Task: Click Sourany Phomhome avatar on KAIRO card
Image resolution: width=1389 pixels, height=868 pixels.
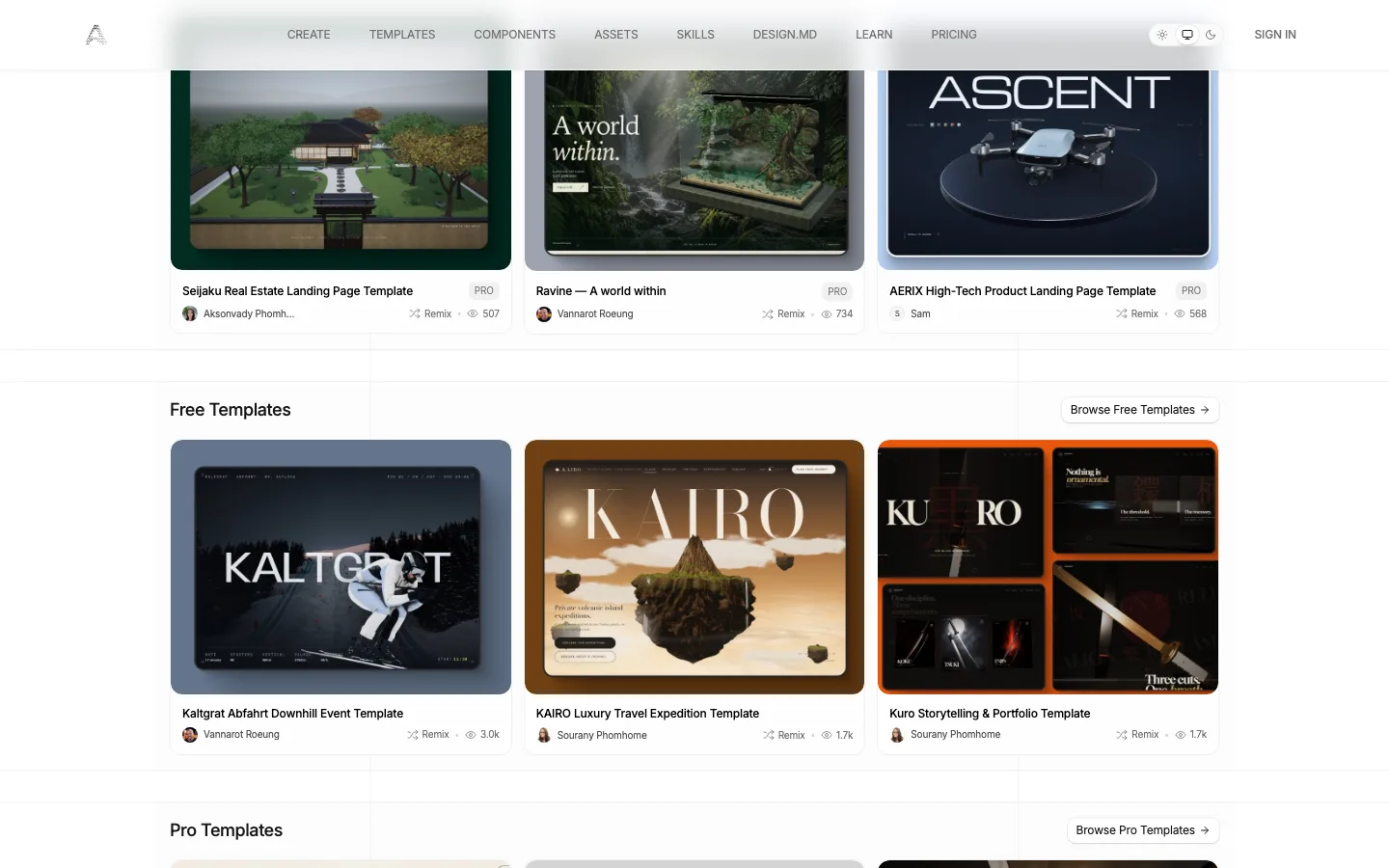Action: pyautogui.click(x=544, y=735)
